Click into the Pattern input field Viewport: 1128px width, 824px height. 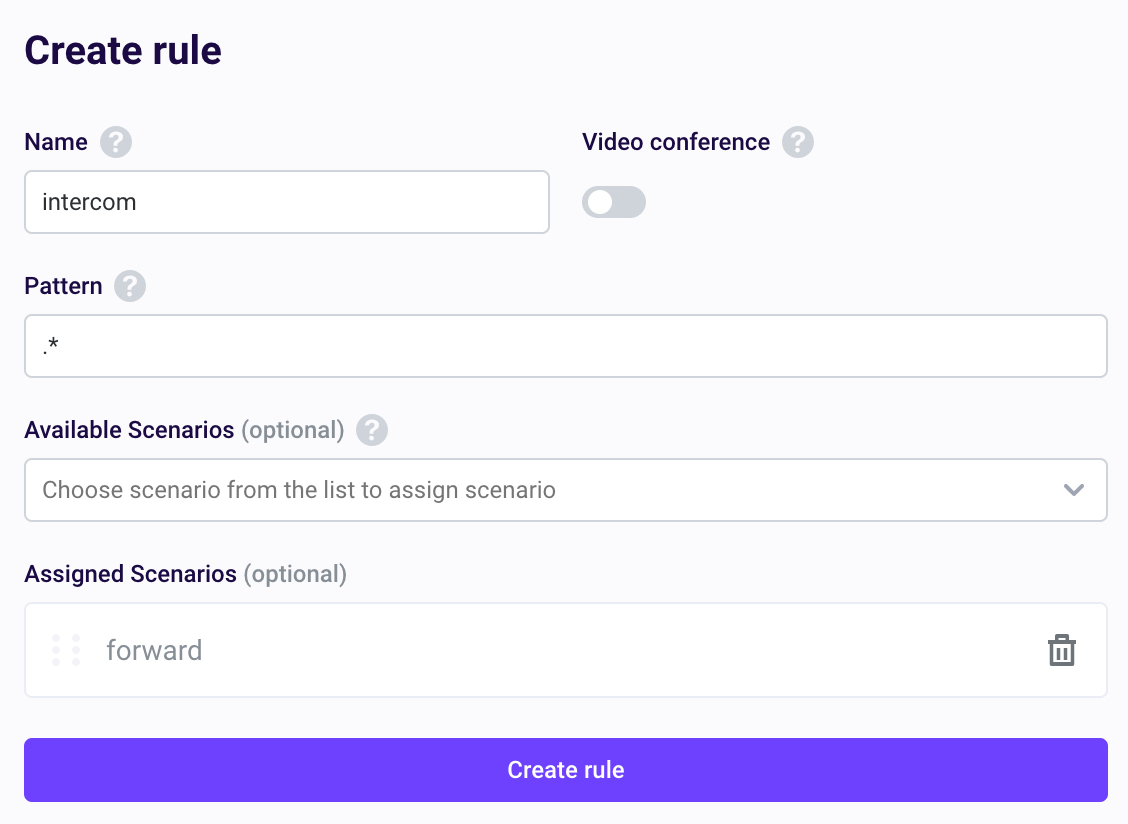(x=565, y=346)
